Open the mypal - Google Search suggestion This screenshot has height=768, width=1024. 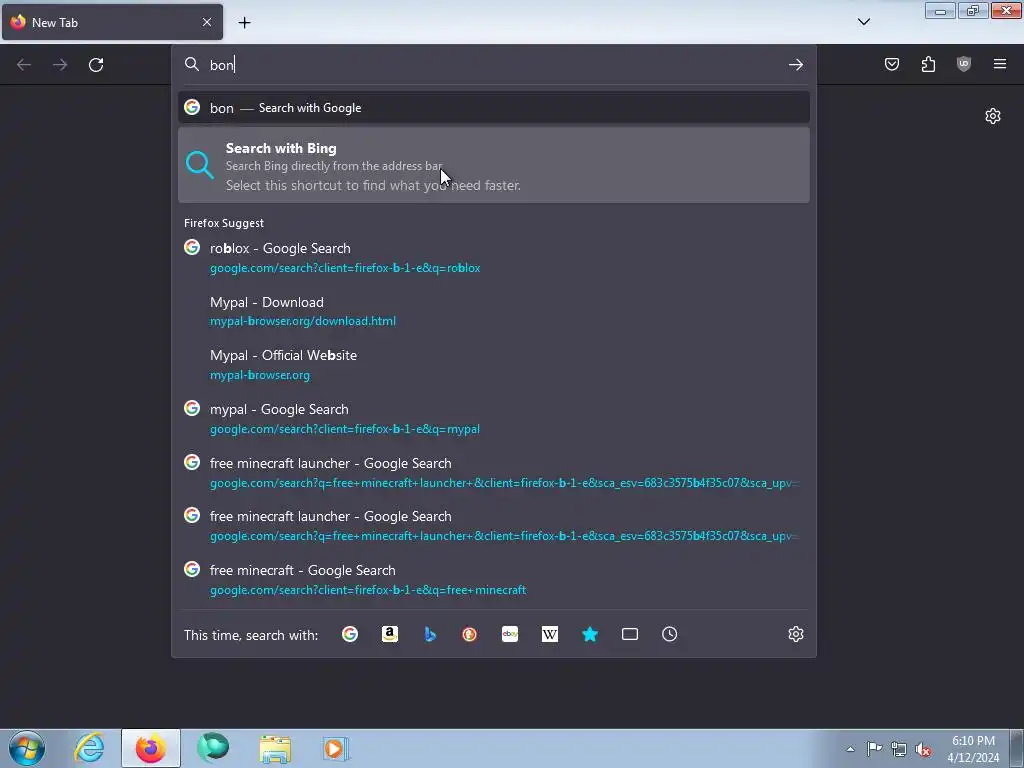494,419
